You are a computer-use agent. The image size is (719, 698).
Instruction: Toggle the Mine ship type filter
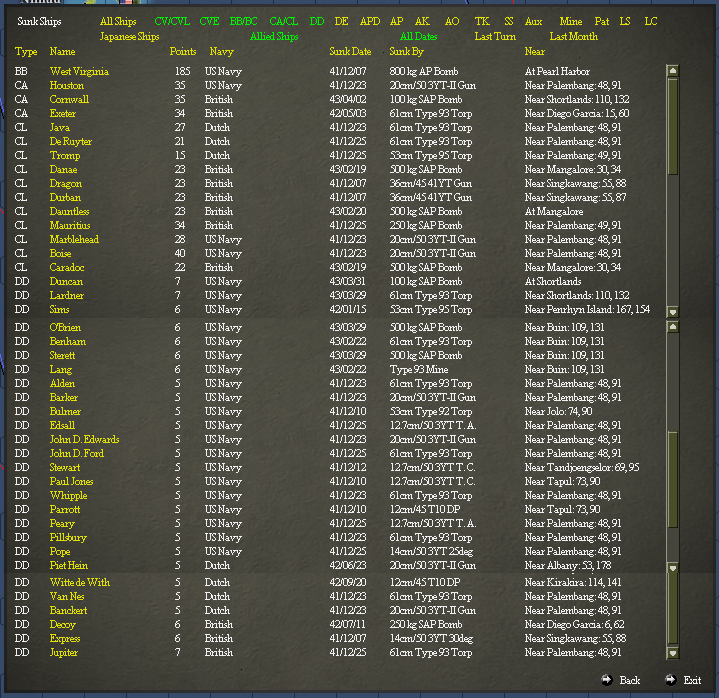pos(571,22)
